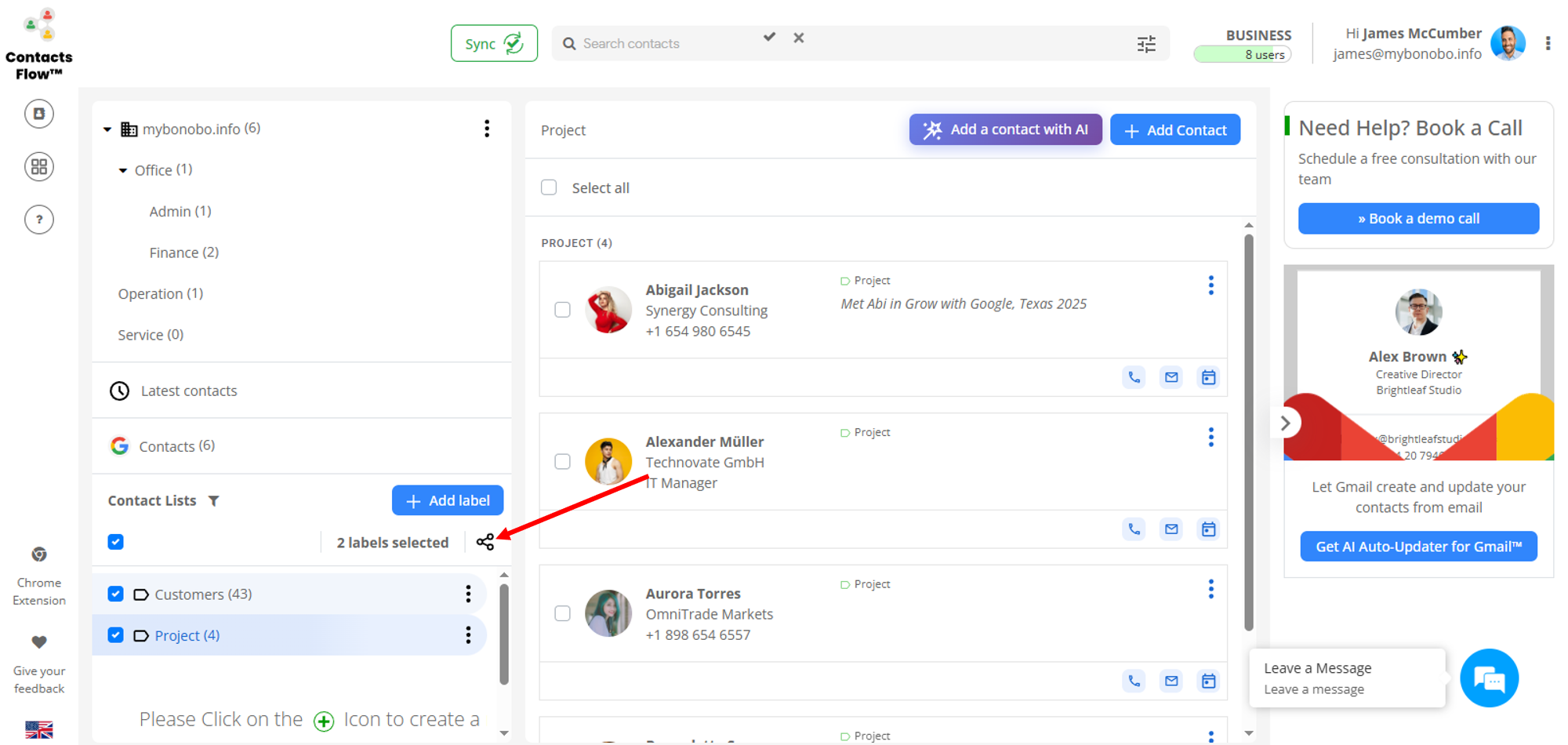Open Latest contacts list
The image size is (1568, 745).
point(188,391)
